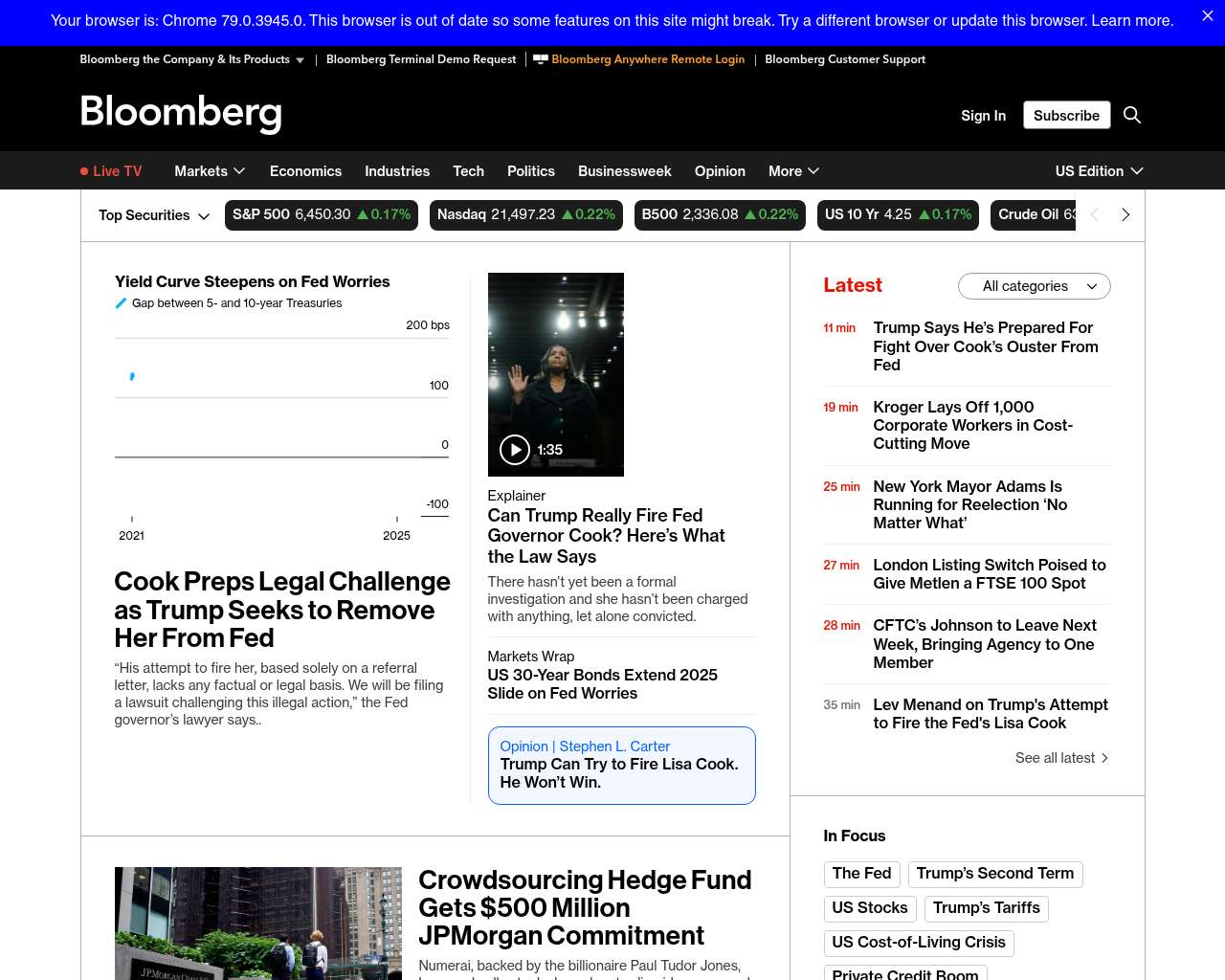This screenshot has height=980, width=1225.
Task: Open Can Trump Really Fire Cook explainer
Action: (607, 536)
